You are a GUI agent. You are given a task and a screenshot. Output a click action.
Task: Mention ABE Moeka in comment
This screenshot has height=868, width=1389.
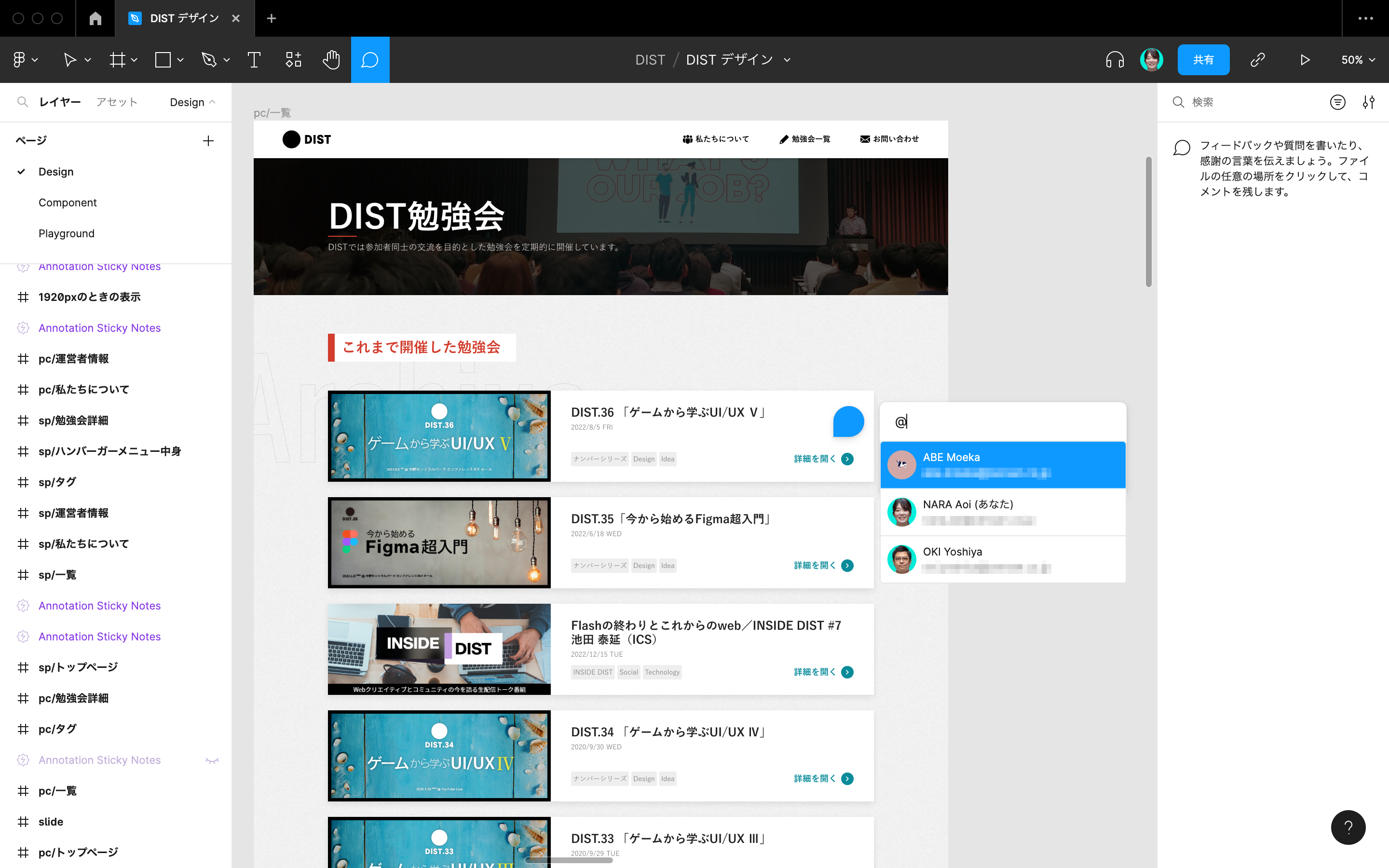click(x=1003, y=464)
